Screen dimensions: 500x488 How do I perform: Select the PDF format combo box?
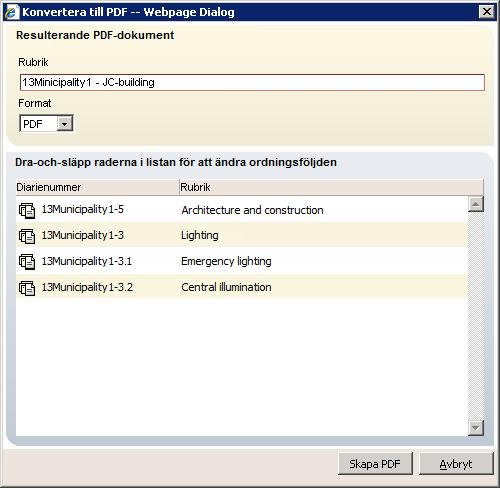tap(46, 124)
